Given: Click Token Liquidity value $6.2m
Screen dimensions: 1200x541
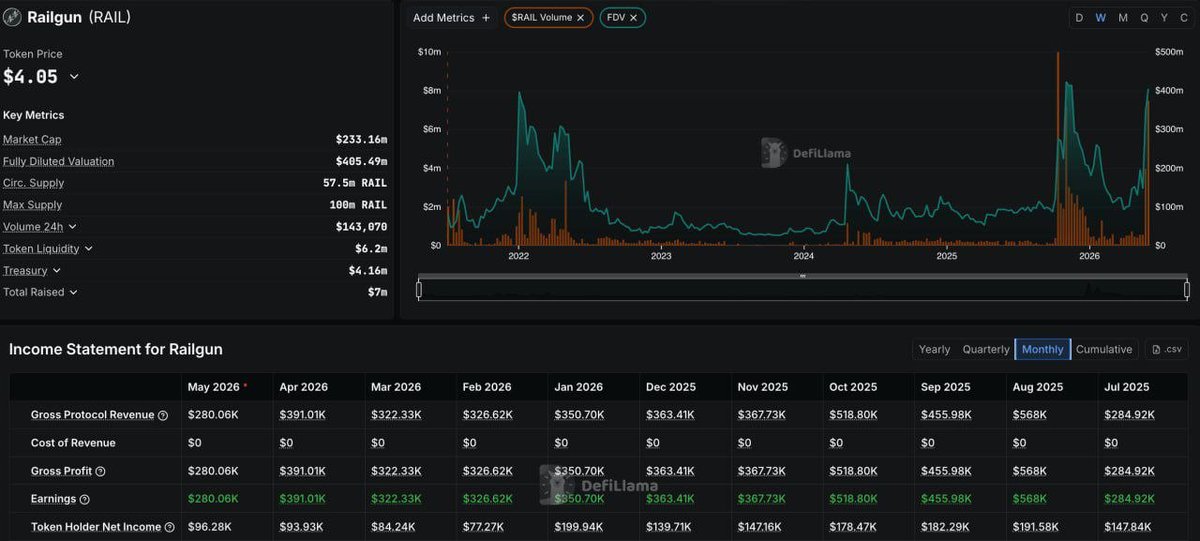Looking at the screenshot, I should point(371,249).
